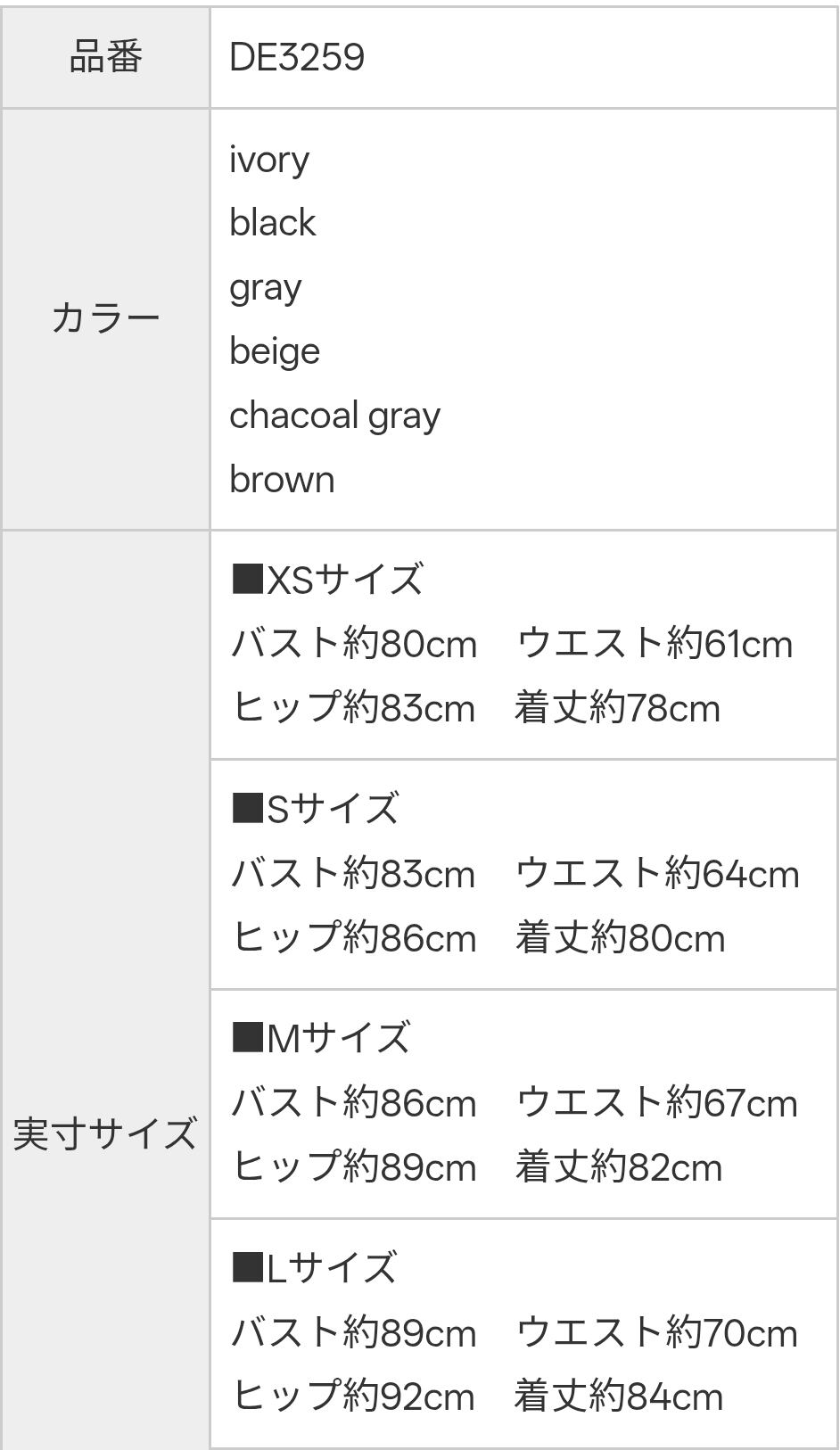
Task: Click the product number DE3259
Action: pos(297,58)
